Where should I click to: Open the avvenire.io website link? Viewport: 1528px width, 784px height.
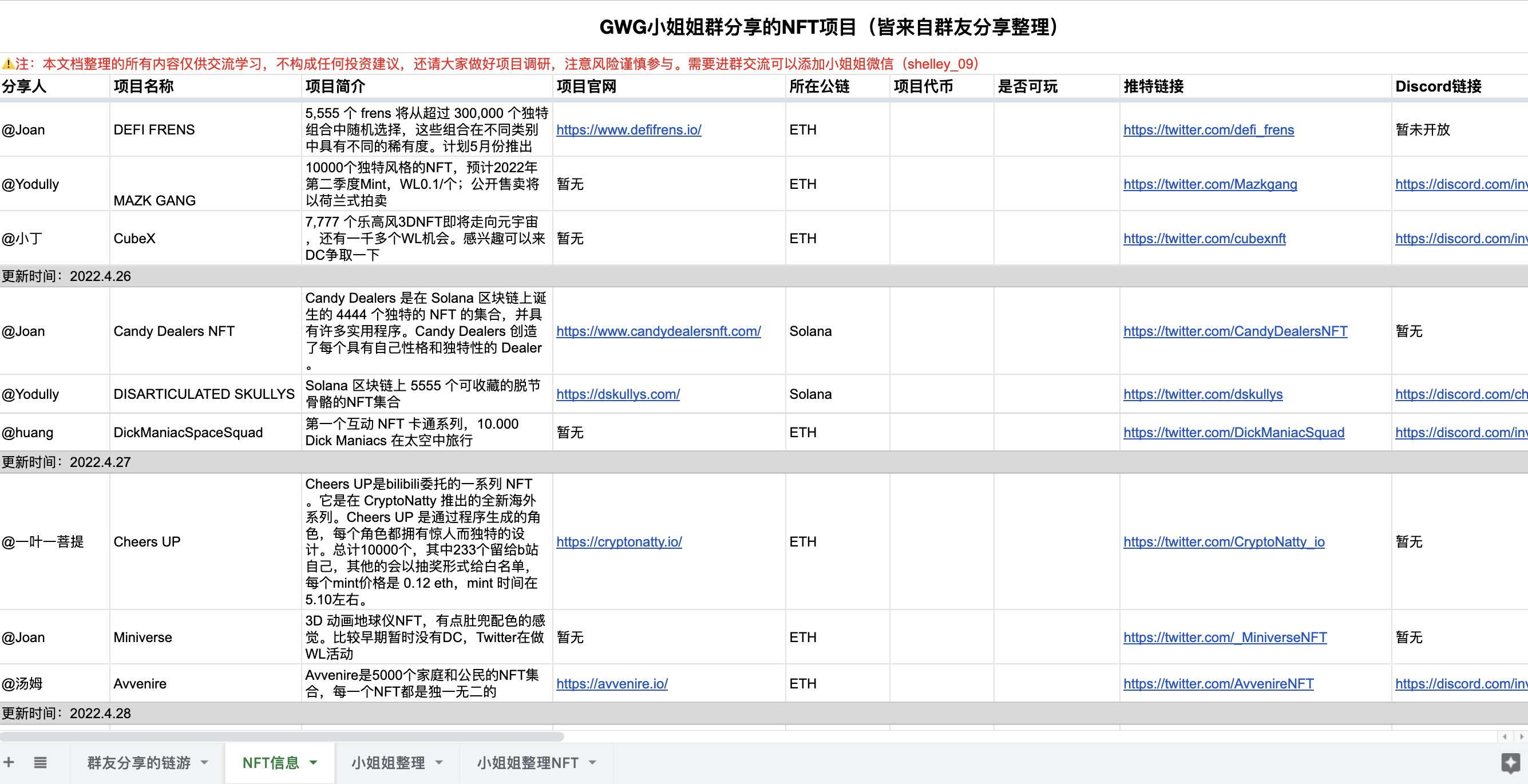[612, 684]
